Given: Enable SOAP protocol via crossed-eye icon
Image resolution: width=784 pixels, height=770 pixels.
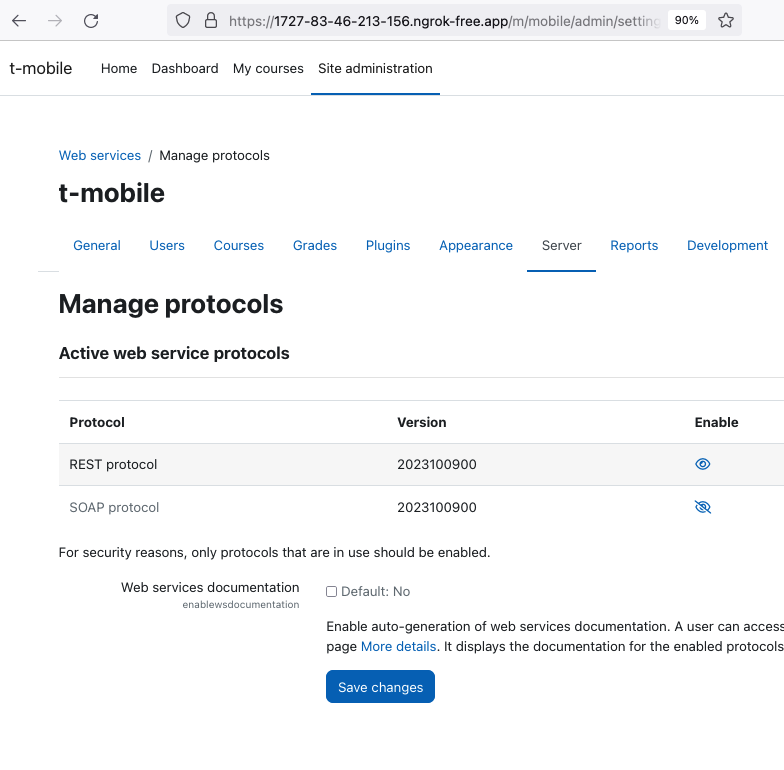Looking at the screenshot, I should click(702, 507).
